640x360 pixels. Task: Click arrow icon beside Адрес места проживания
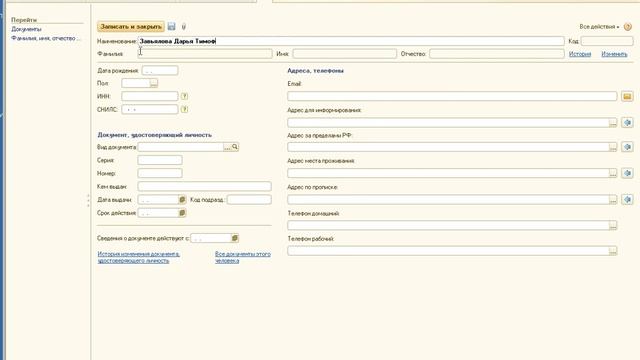627,173
